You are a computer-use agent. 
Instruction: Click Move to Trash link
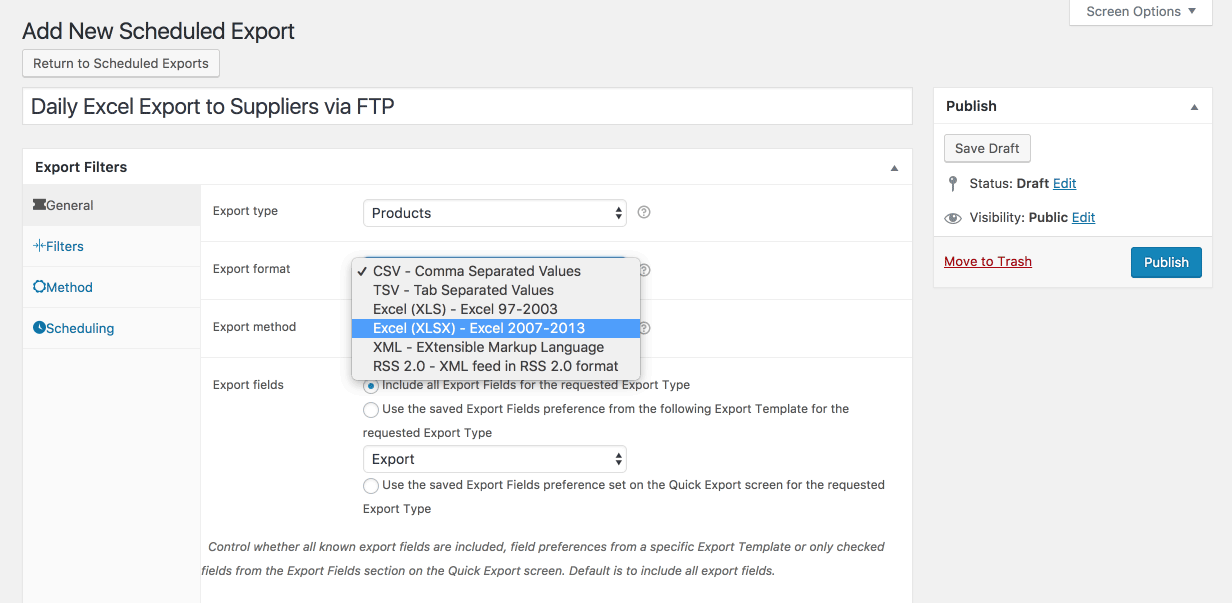click(988, 261)
